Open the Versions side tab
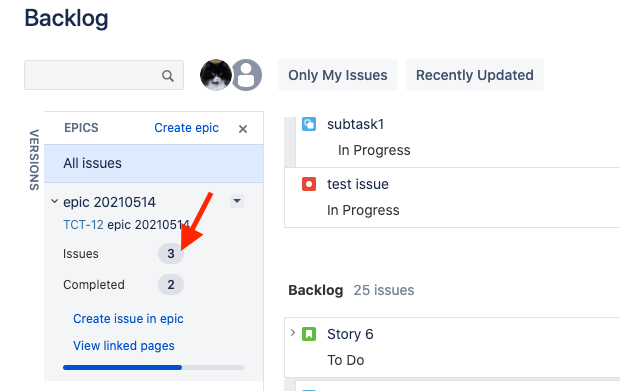Viewport: 620px width, 391px height. pyautogui.click(x=34, y=160)
